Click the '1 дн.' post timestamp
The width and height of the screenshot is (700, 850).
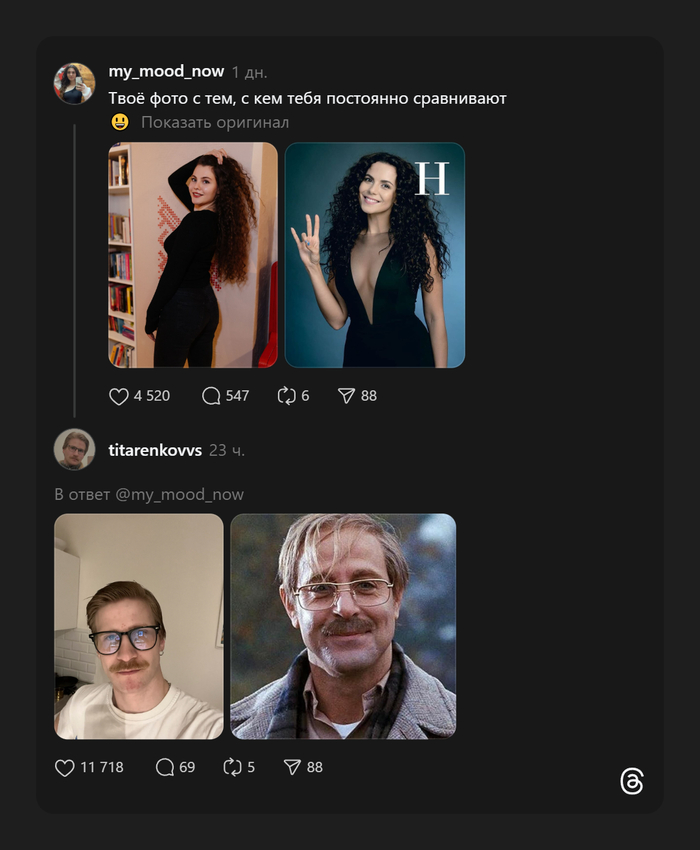coord(249,73)
